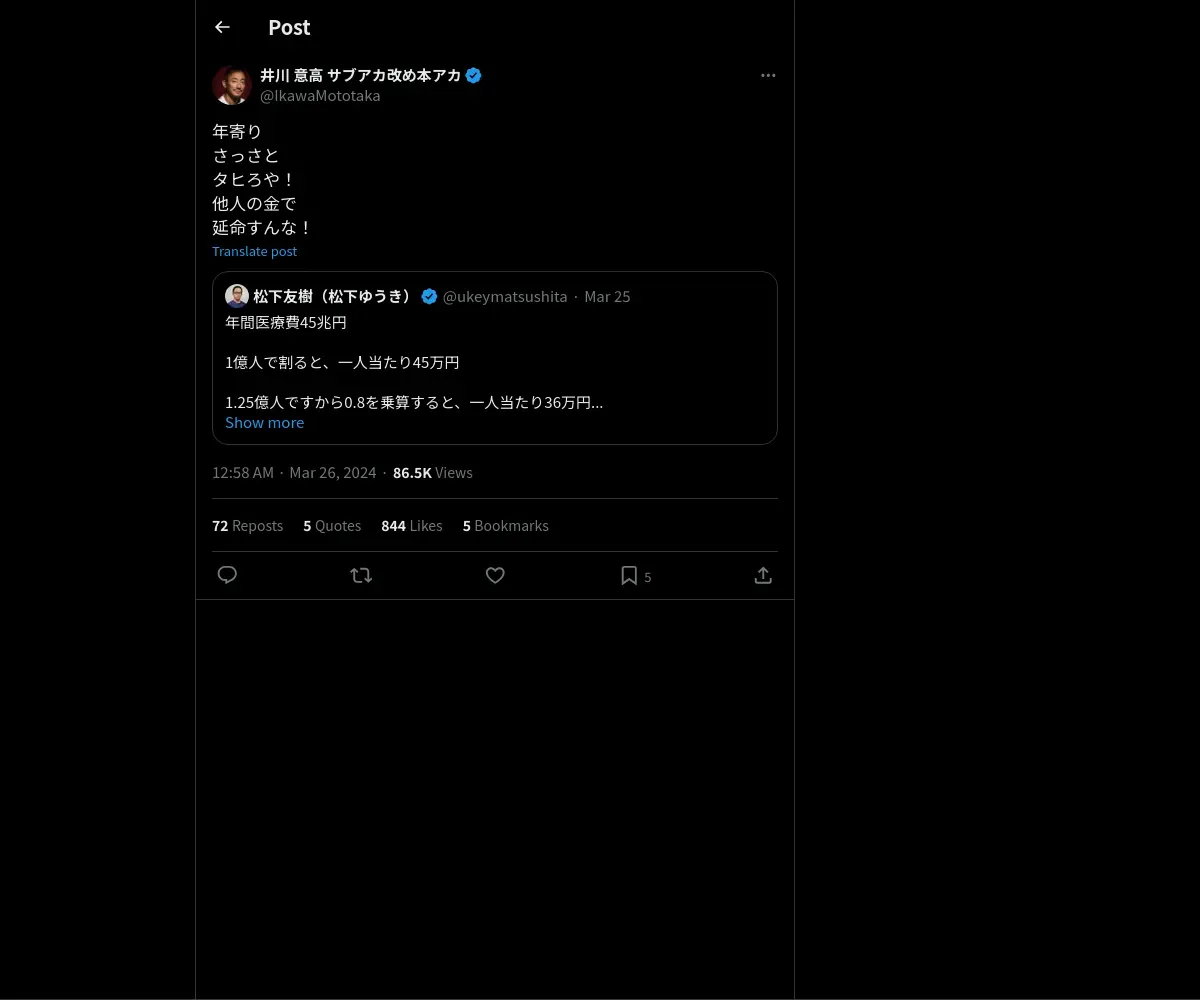Image resolution: width=1200 pixels, height=1000 pixels.
Task: Open the 松下友樹 quoted author avatar
Action: pyautogui.click(x=237, y=296)
